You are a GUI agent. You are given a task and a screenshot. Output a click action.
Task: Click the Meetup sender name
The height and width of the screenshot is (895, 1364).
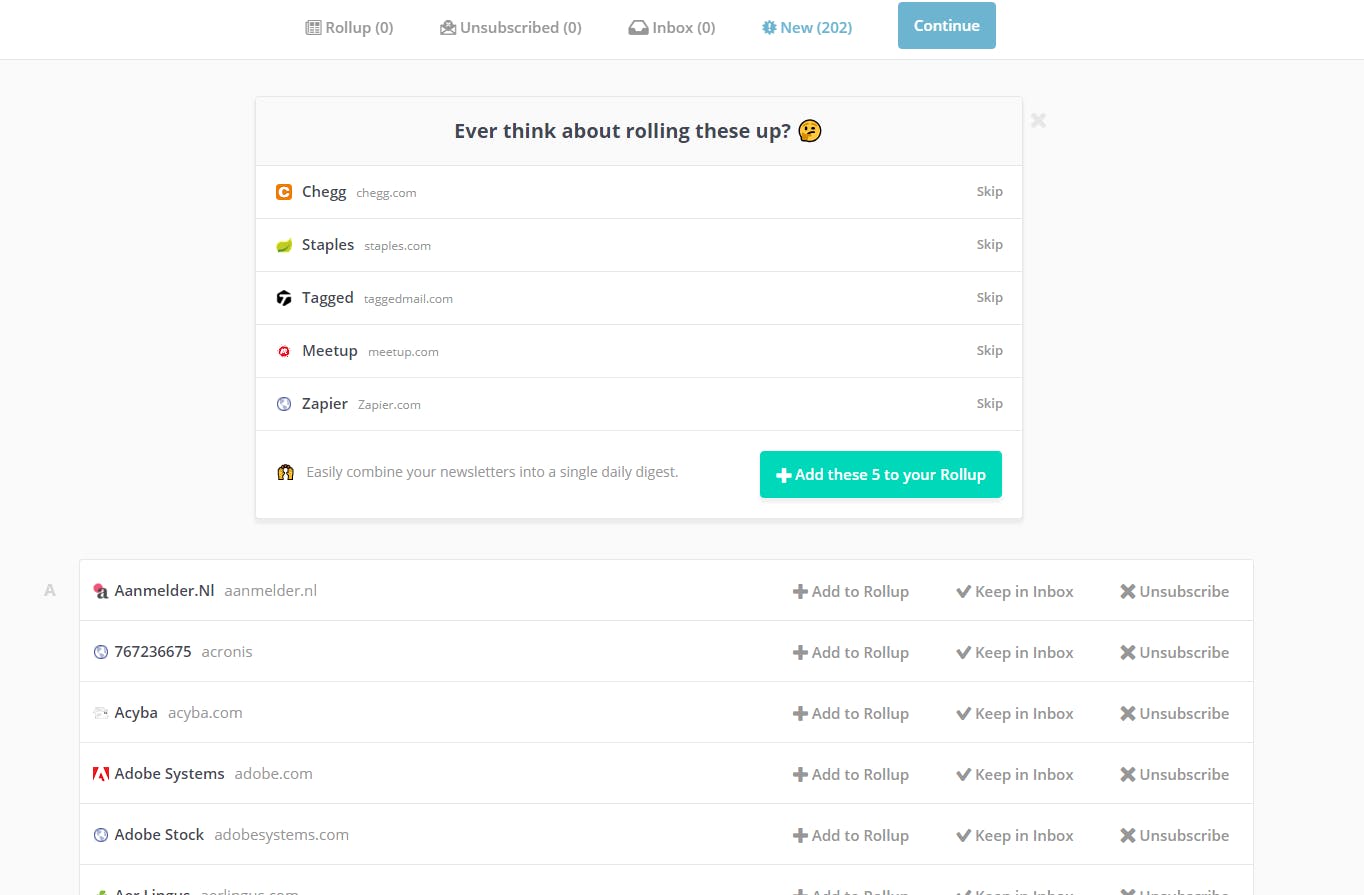point(330,351)
